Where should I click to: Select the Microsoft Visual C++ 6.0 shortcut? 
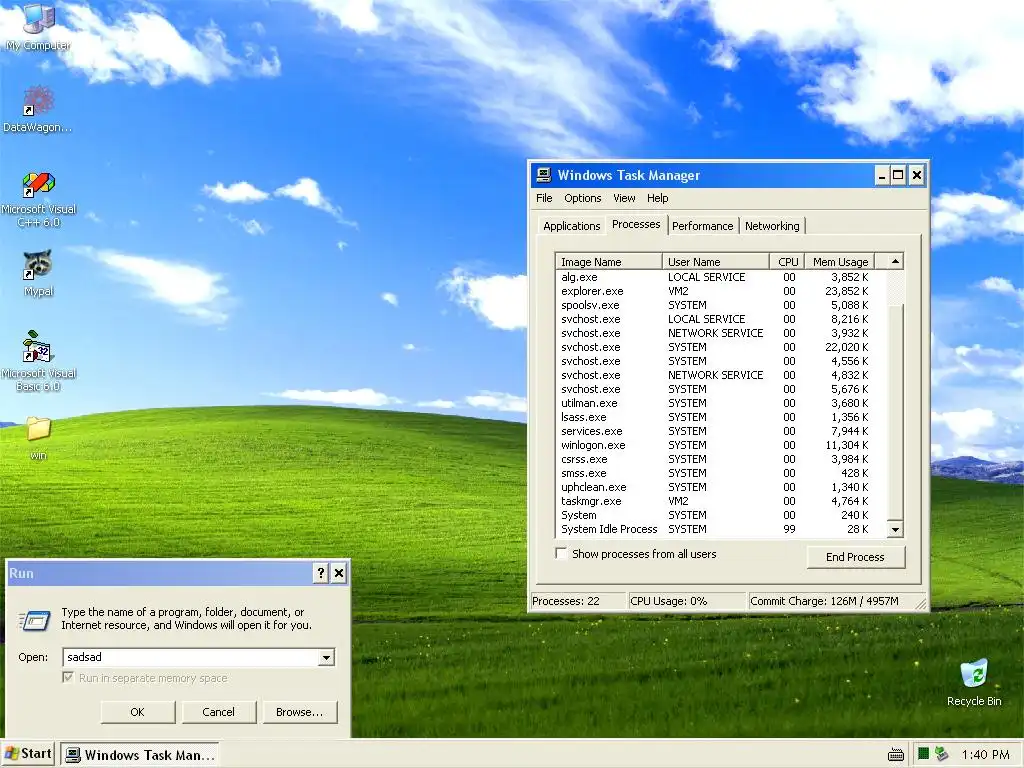pyautogui.click(x=39, y=199)
